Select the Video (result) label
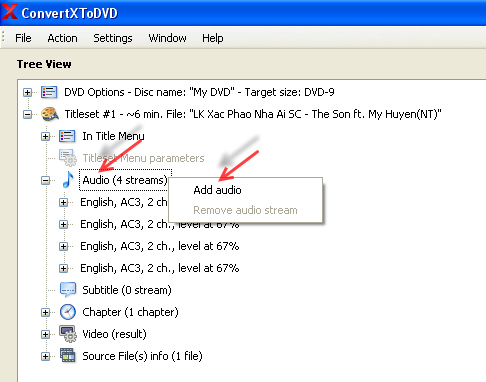 114,334
